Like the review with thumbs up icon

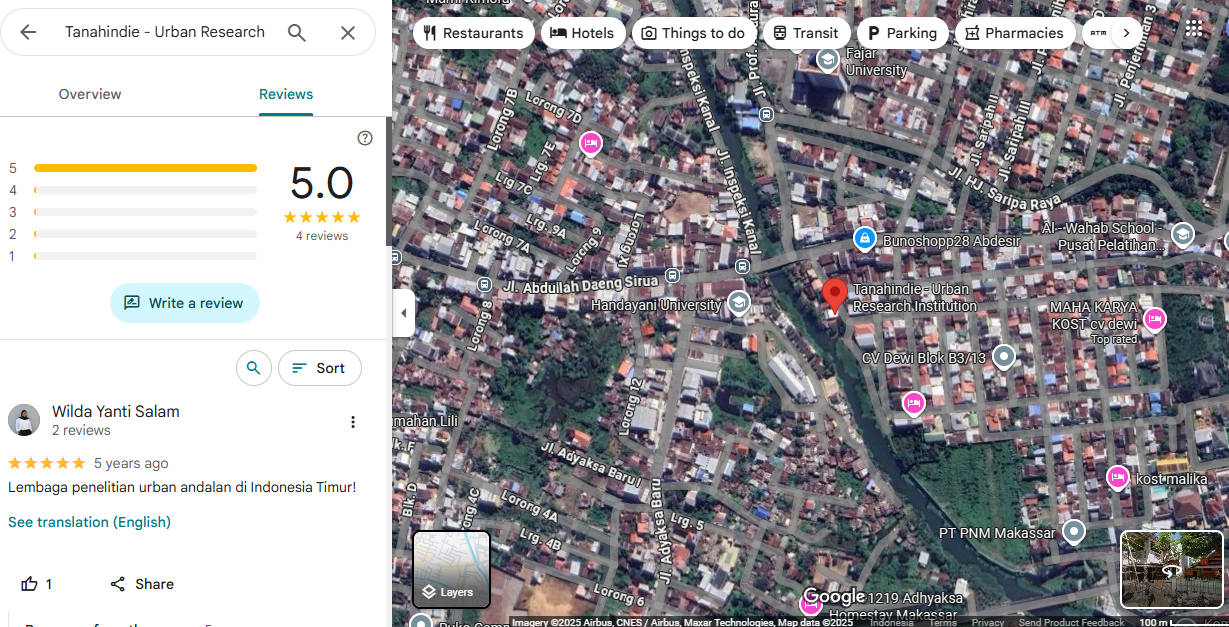[30, 584]
